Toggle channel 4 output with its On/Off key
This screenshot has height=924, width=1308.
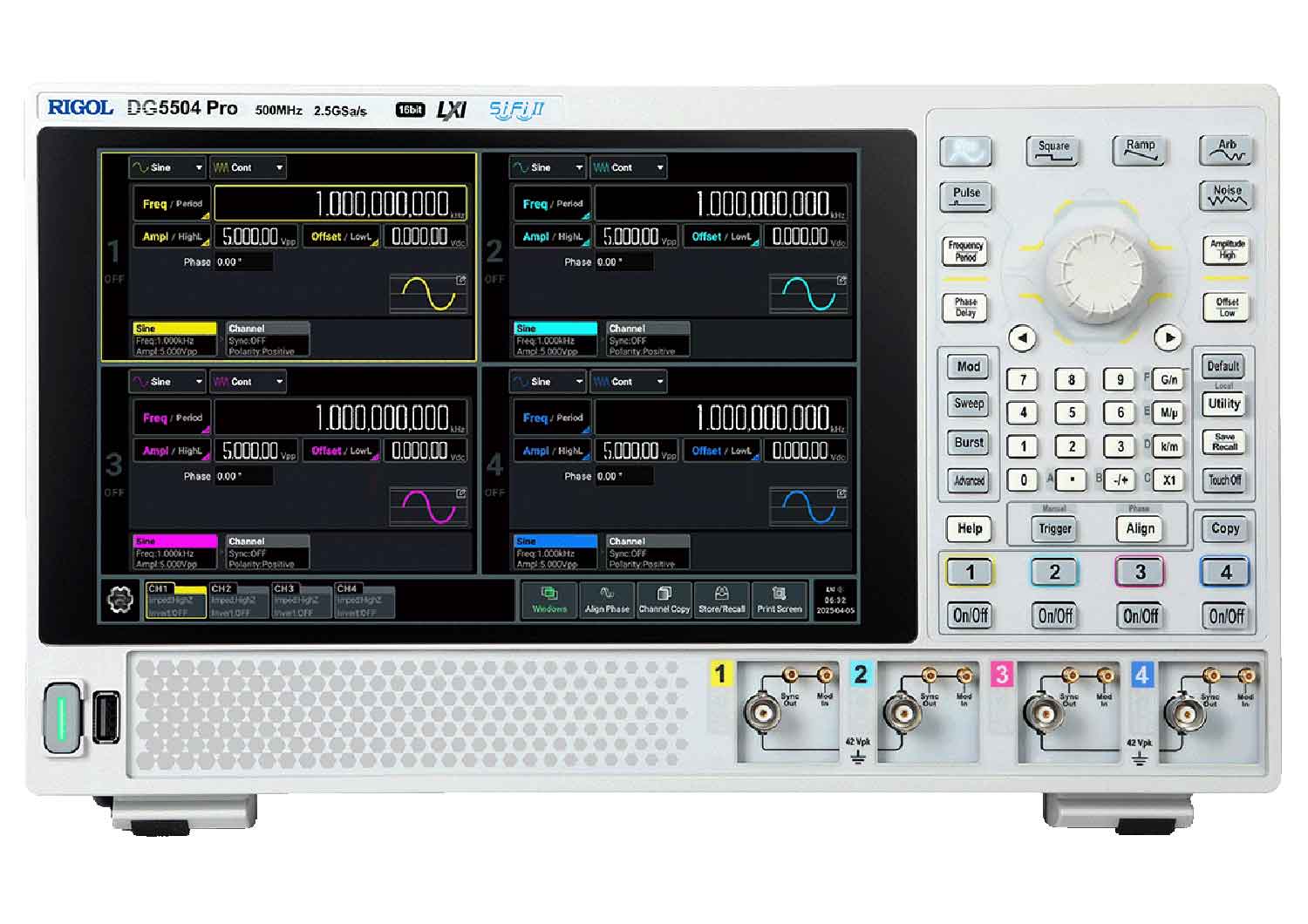click(1225, 615)
